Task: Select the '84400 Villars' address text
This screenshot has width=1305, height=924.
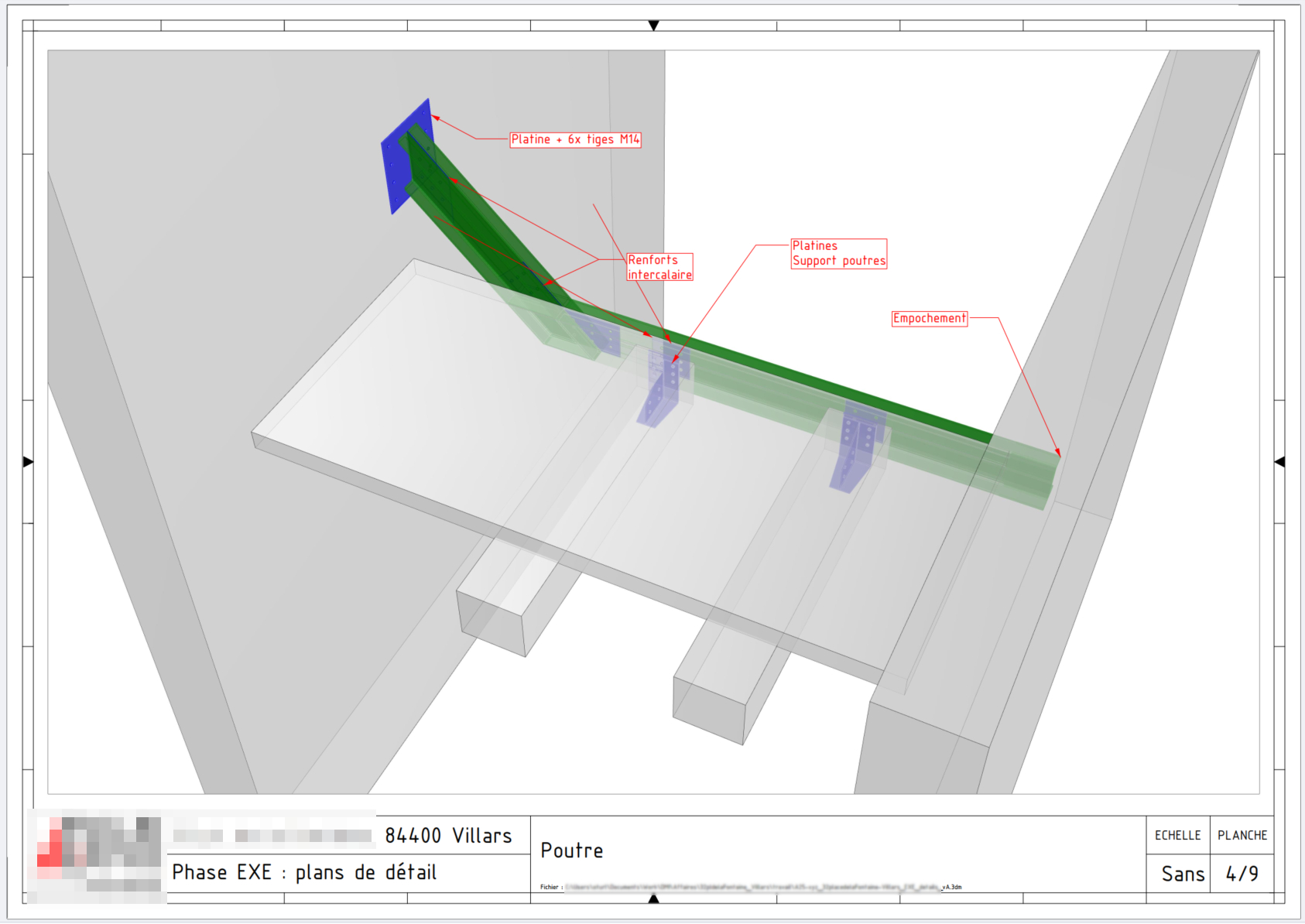Action: [x=449, y=836]
